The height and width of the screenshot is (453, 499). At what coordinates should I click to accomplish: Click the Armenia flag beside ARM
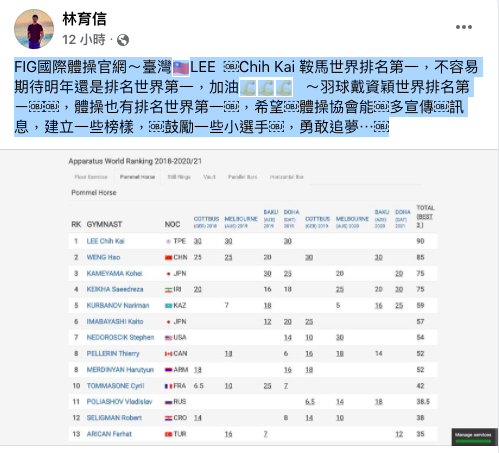click(169, 370)
